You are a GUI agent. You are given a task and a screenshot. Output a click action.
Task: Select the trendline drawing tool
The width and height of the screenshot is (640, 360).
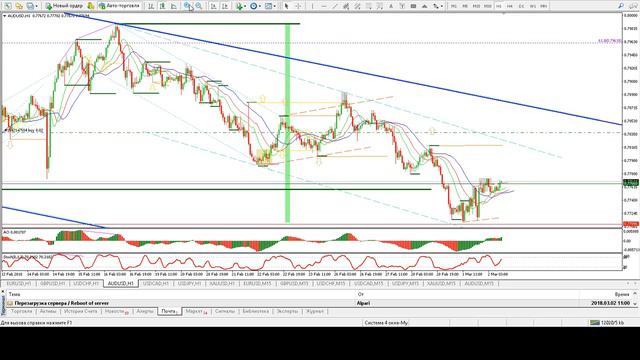[x=335, y=6]
